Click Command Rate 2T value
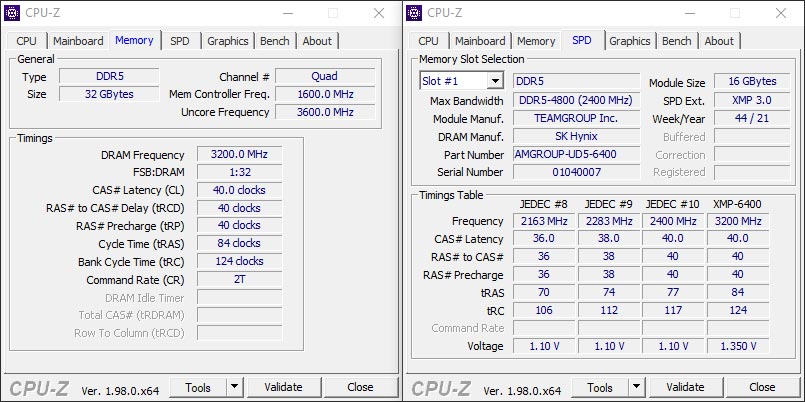The image size is (805, 402). (240, 280)
